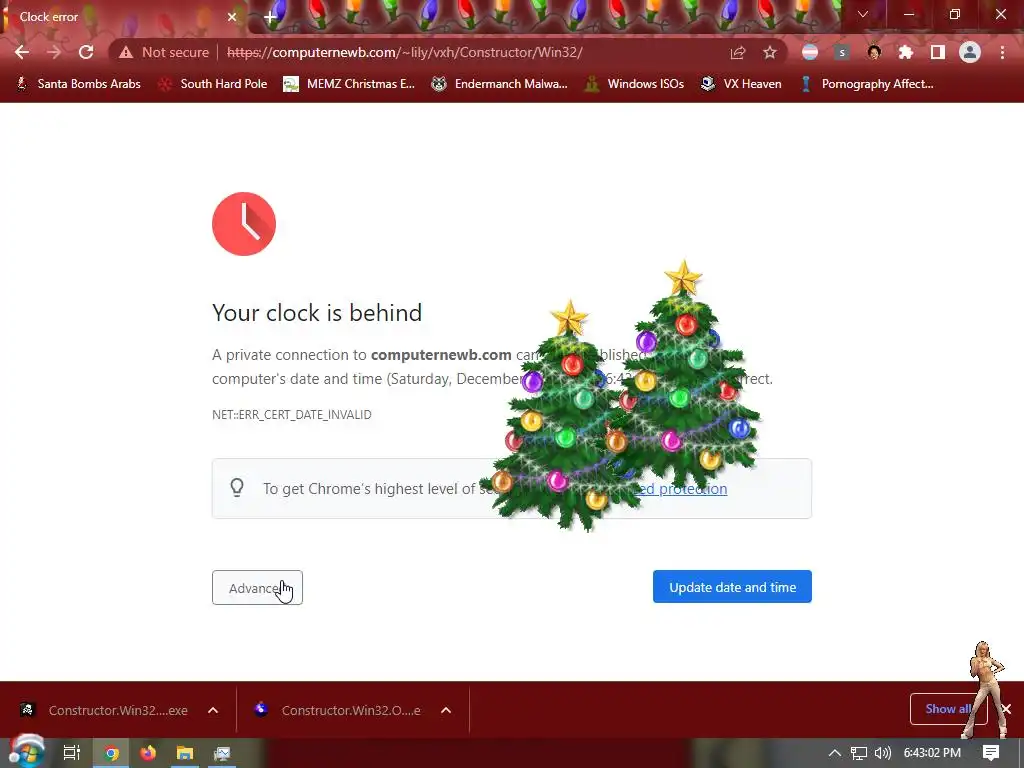Click the address bar URL
Screen dimensions: 1024x768
tap(404, 52)
